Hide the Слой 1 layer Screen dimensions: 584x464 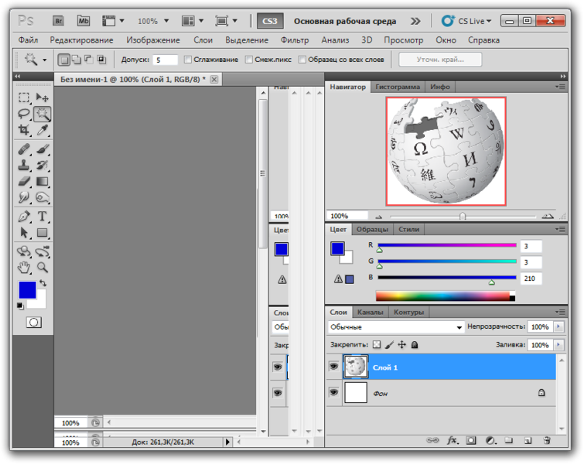(334, 367)
